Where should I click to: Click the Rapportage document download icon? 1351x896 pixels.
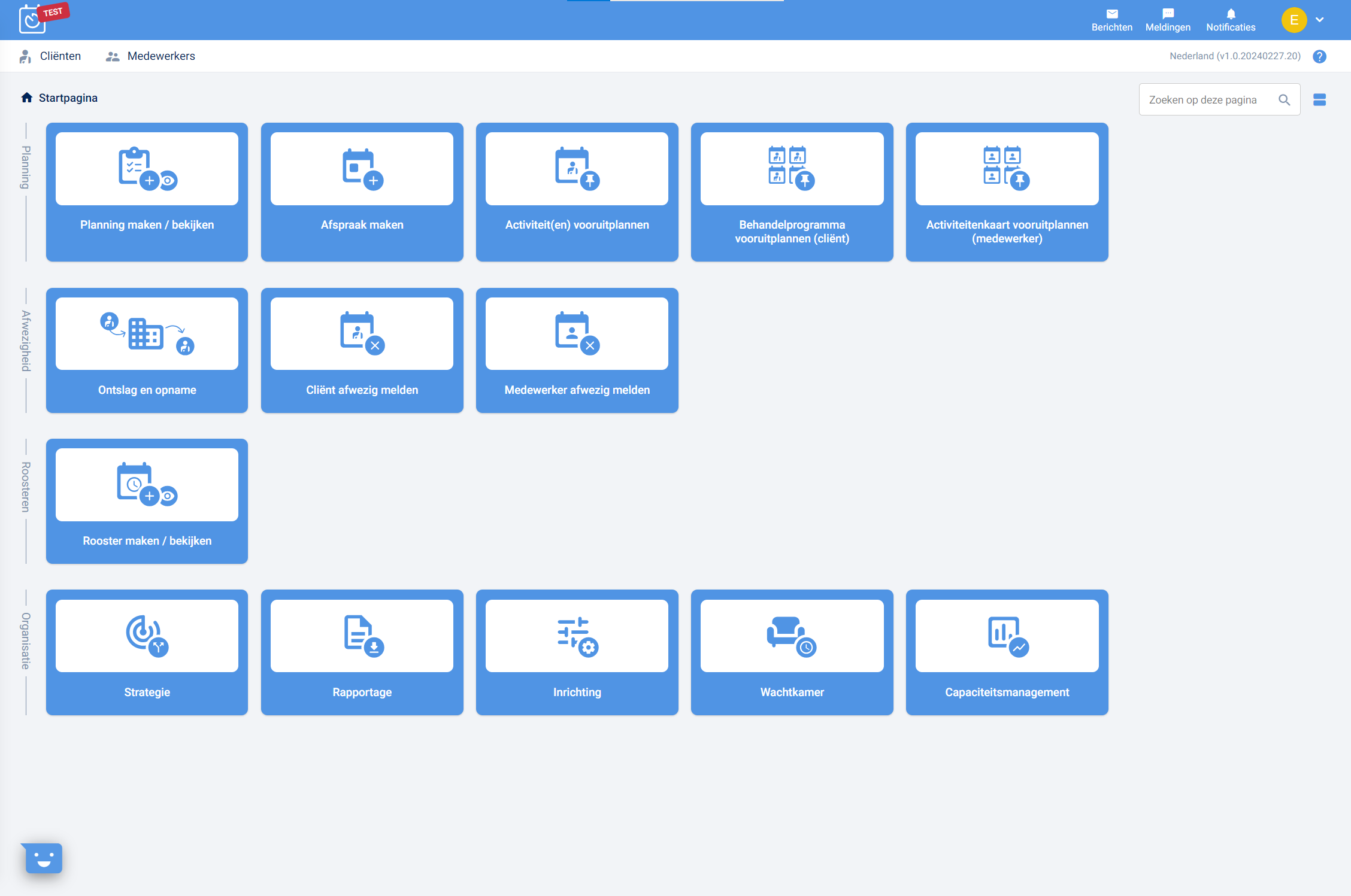tap(364, 636)
